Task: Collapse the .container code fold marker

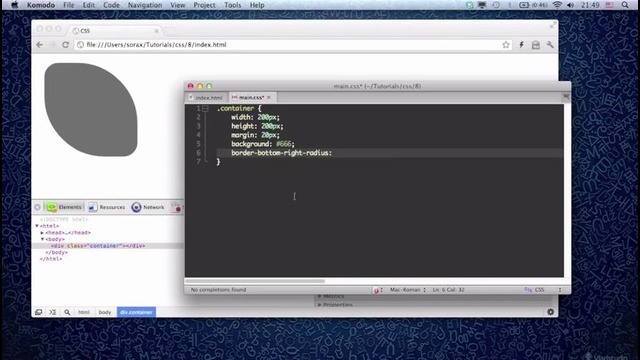Action: click(205, 109)
